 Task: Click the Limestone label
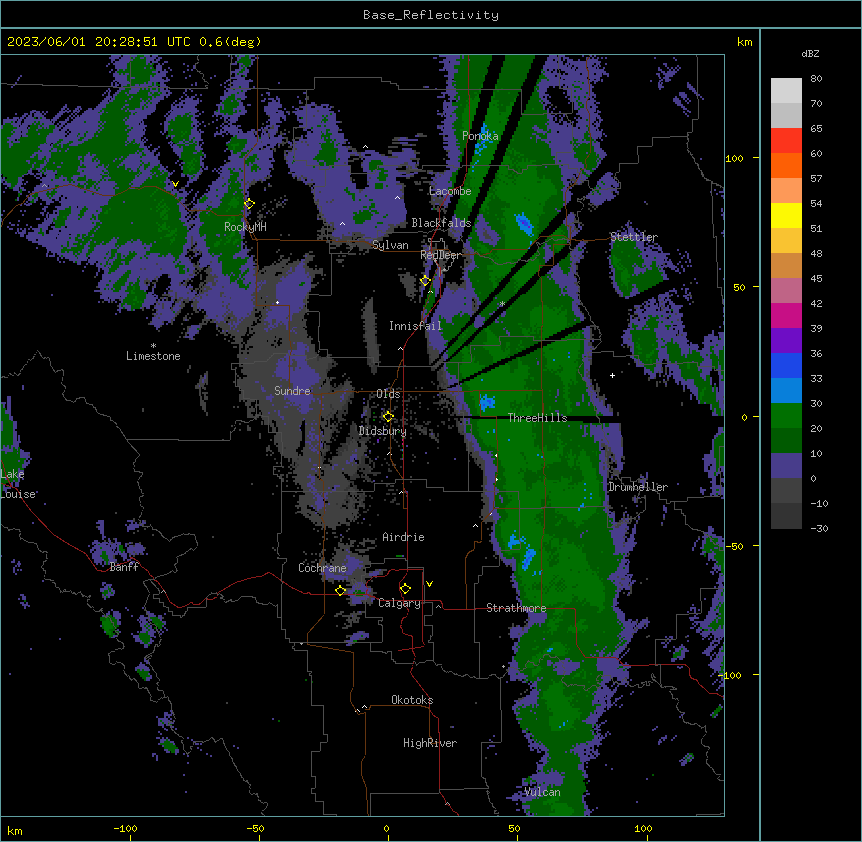(153, 356)
